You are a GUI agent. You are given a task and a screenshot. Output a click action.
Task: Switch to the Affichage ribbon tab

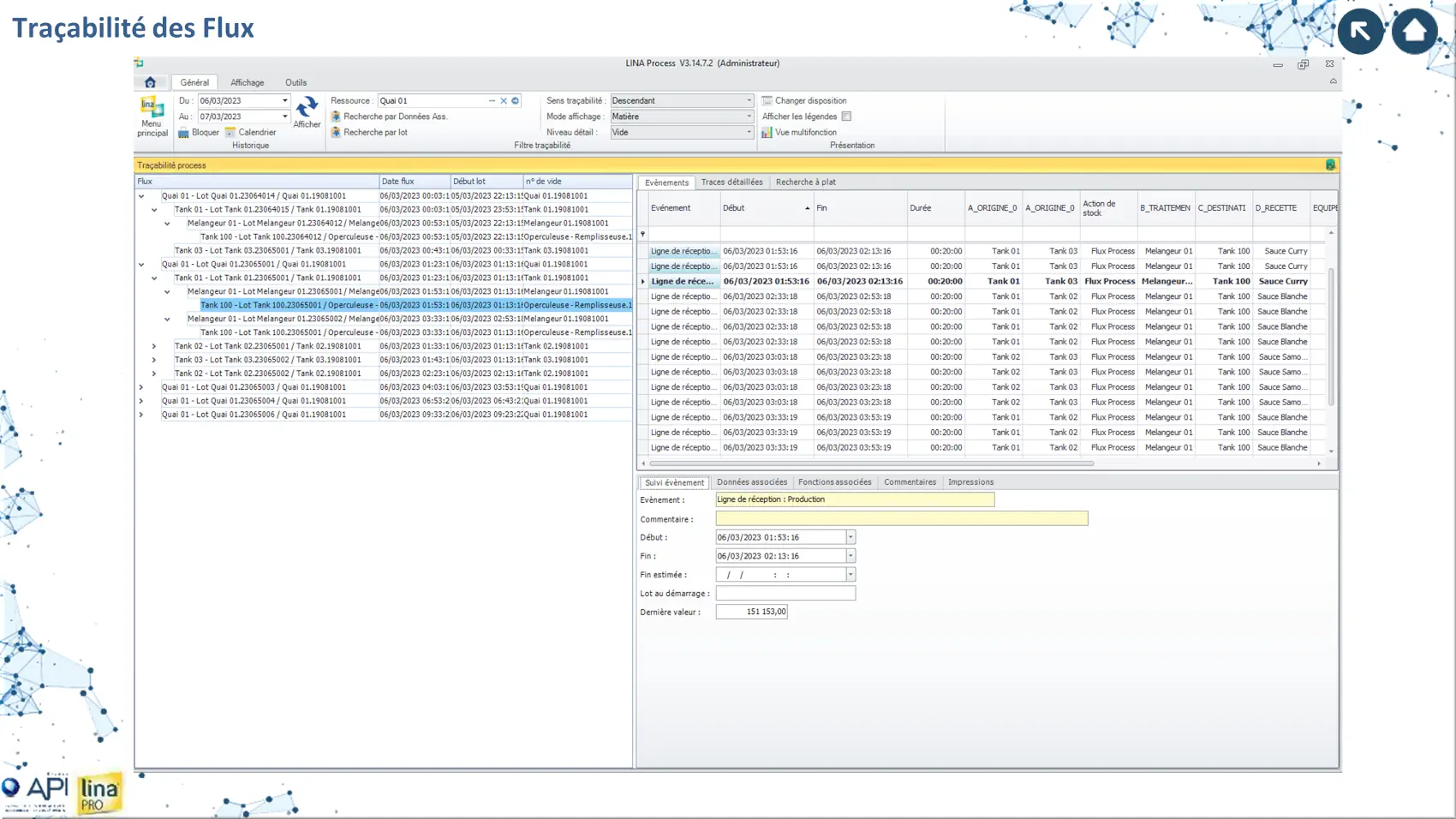[247, 82]
